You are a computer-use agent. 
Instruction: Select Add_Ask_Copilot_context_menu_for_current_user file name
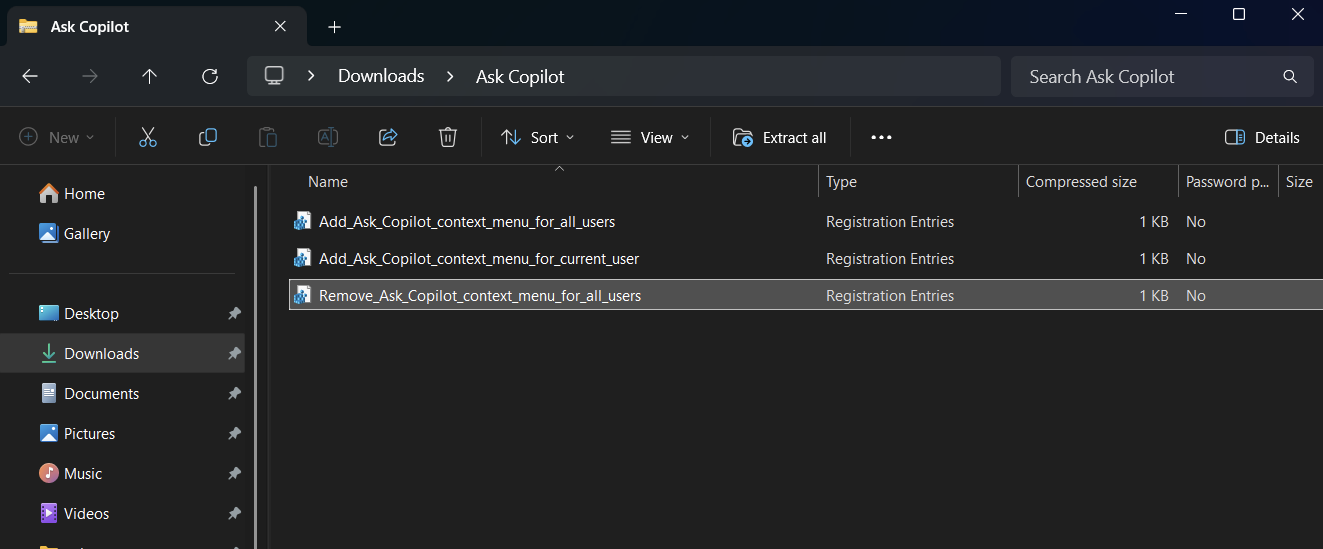pyautogui.click(x=479, y=259)
